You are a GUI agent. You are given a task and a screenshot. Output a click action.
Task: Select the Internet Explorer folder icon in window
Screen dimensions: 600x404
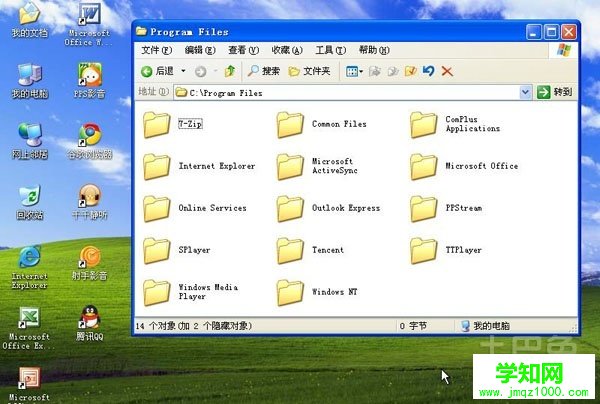click(157, 166)
